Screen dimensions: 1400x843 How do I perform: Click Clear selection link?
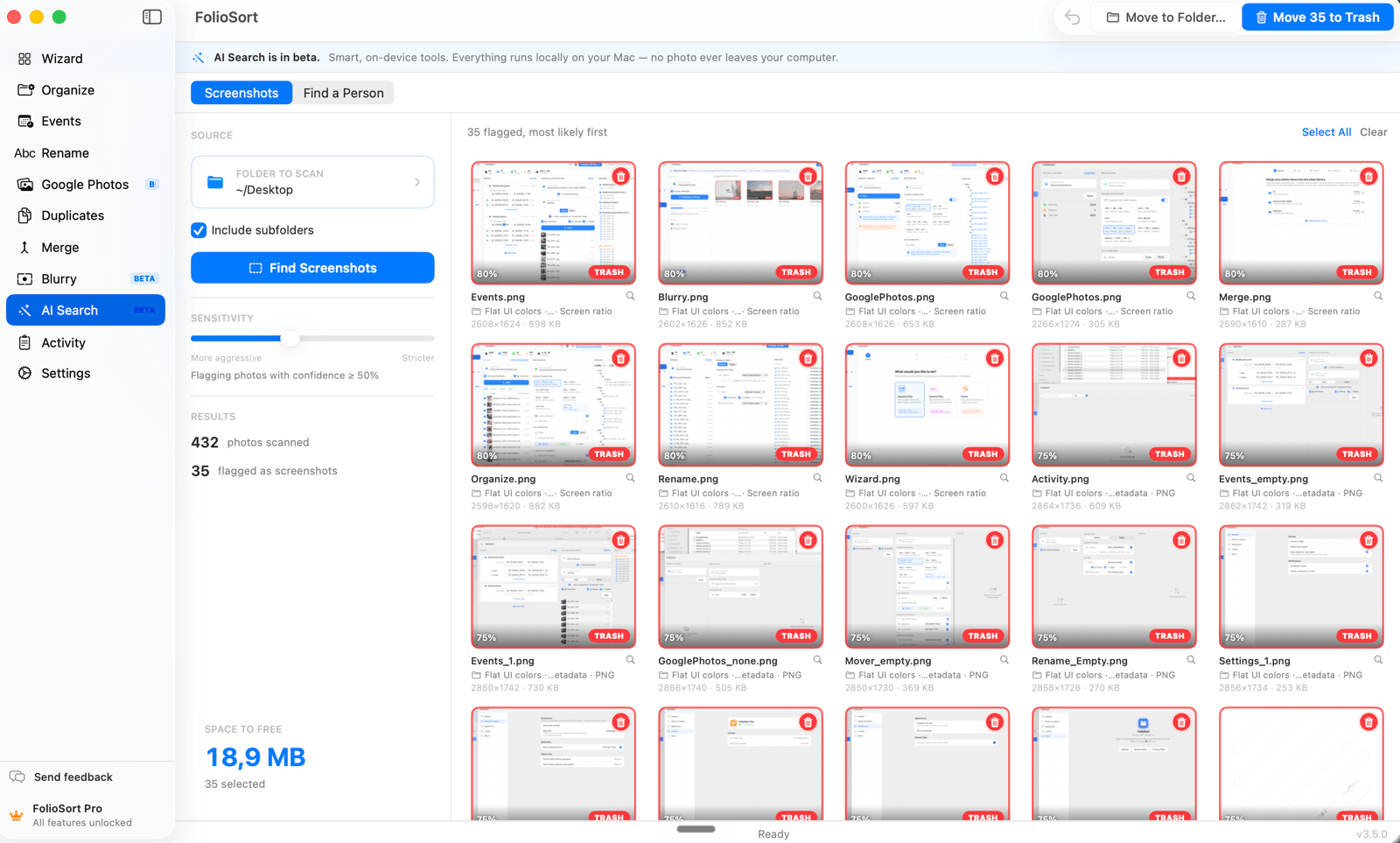coord(1374,132)
